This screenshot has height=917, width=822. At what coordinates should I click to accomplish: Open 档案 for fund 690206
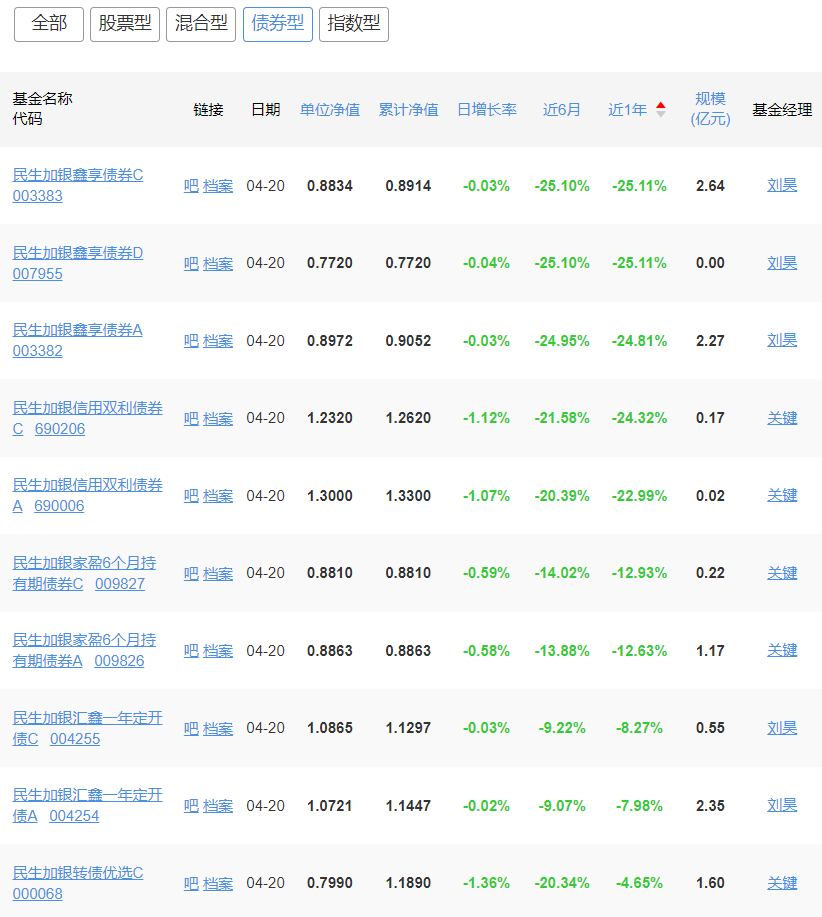[x=217, y=419]
